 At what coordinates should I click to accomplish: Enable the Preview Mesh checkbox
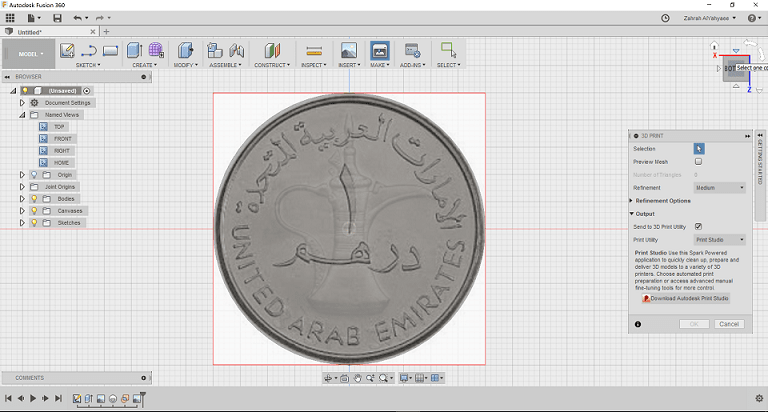pyautogui.click(x=698, y=161)
